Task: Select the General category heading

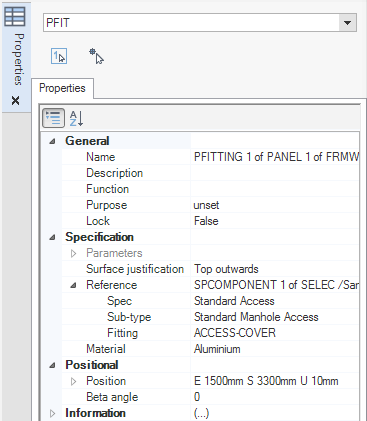Action: pyautogui.click(x=87, y=141)
